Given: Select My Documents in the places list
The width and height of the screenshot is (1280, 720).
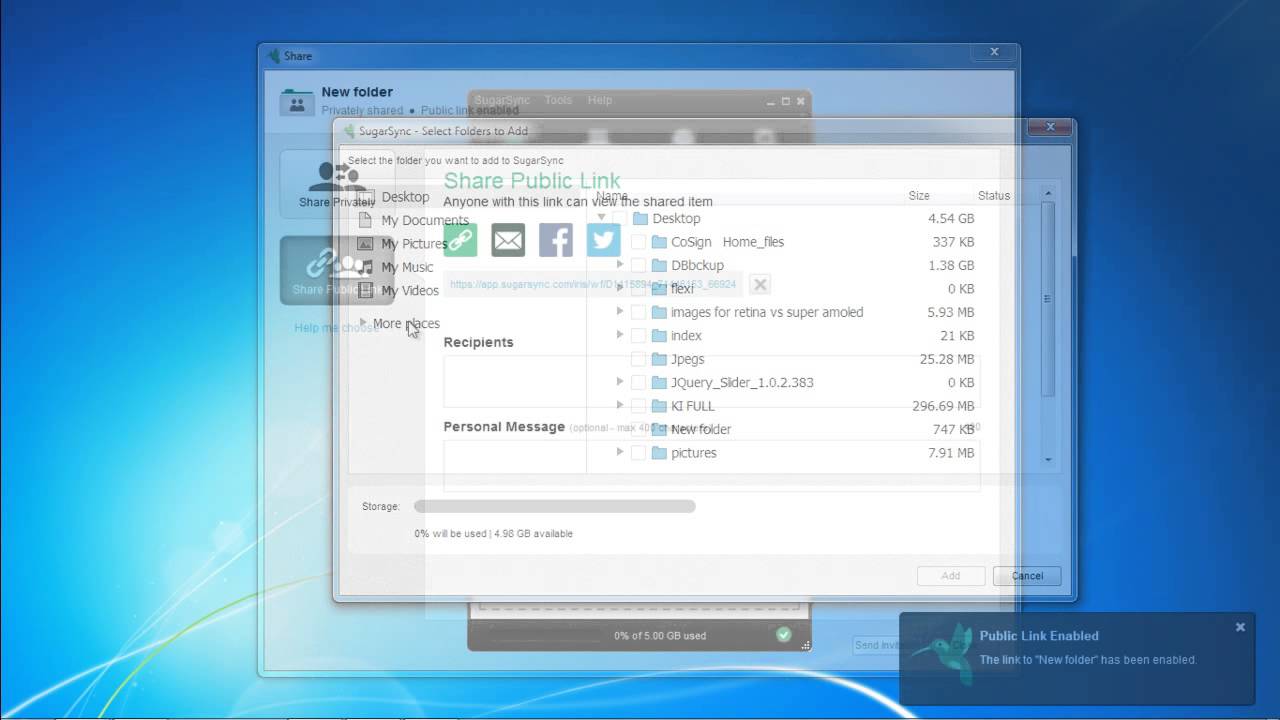Looking at the screenshot, I should [413, 220].
